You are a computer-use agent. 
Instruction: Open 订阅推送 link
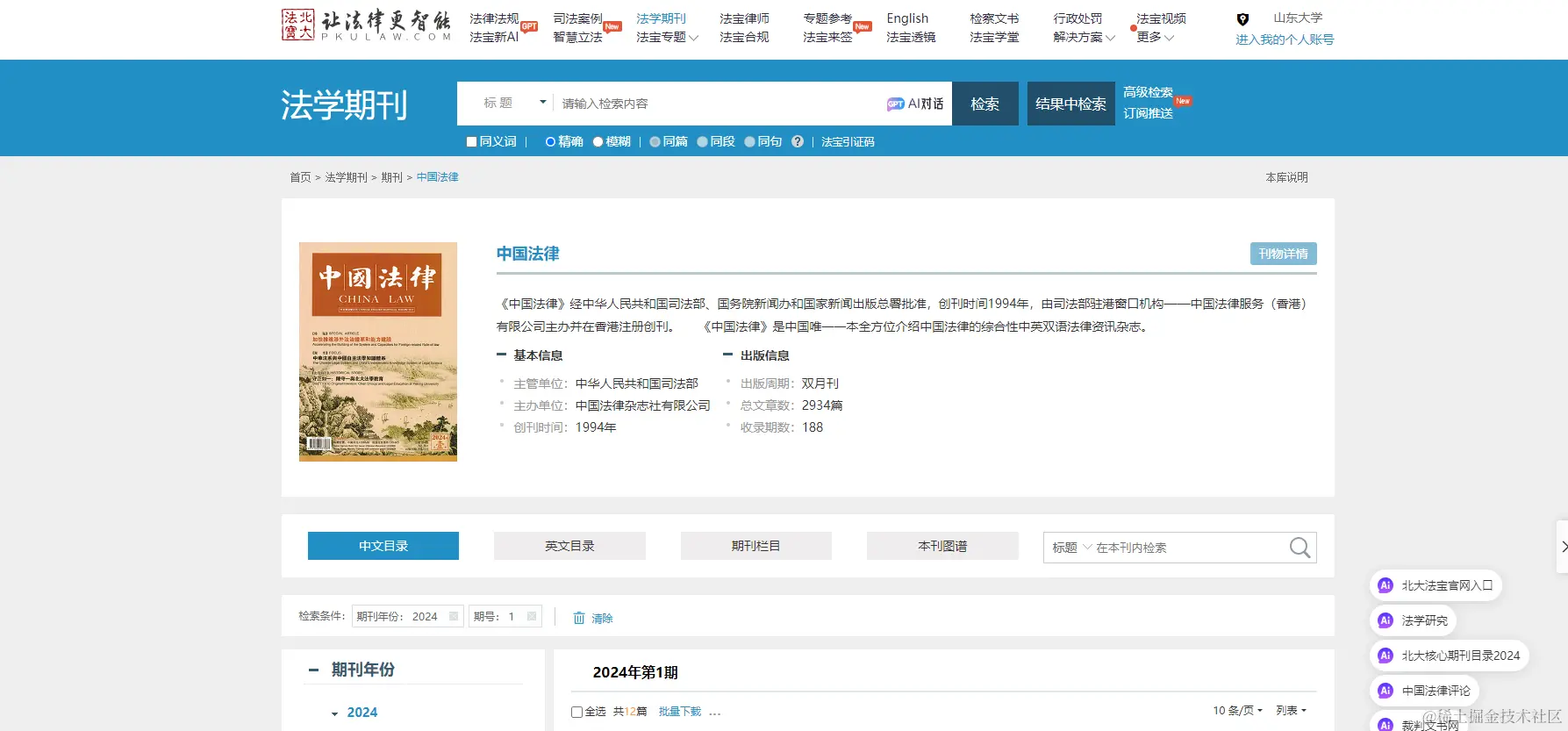[x=1148, y=113]
